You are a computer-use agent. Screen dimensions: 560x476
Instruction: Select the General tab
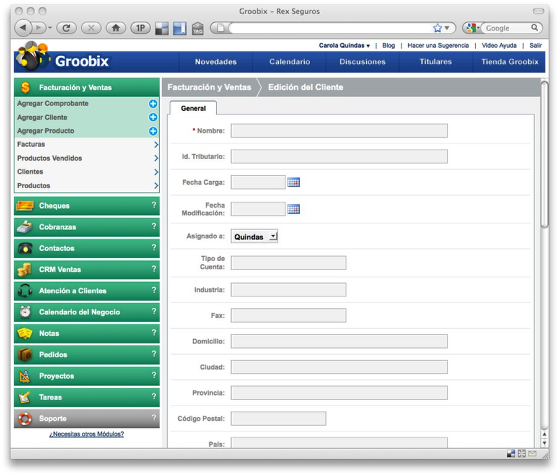click(x=193, y=108)
